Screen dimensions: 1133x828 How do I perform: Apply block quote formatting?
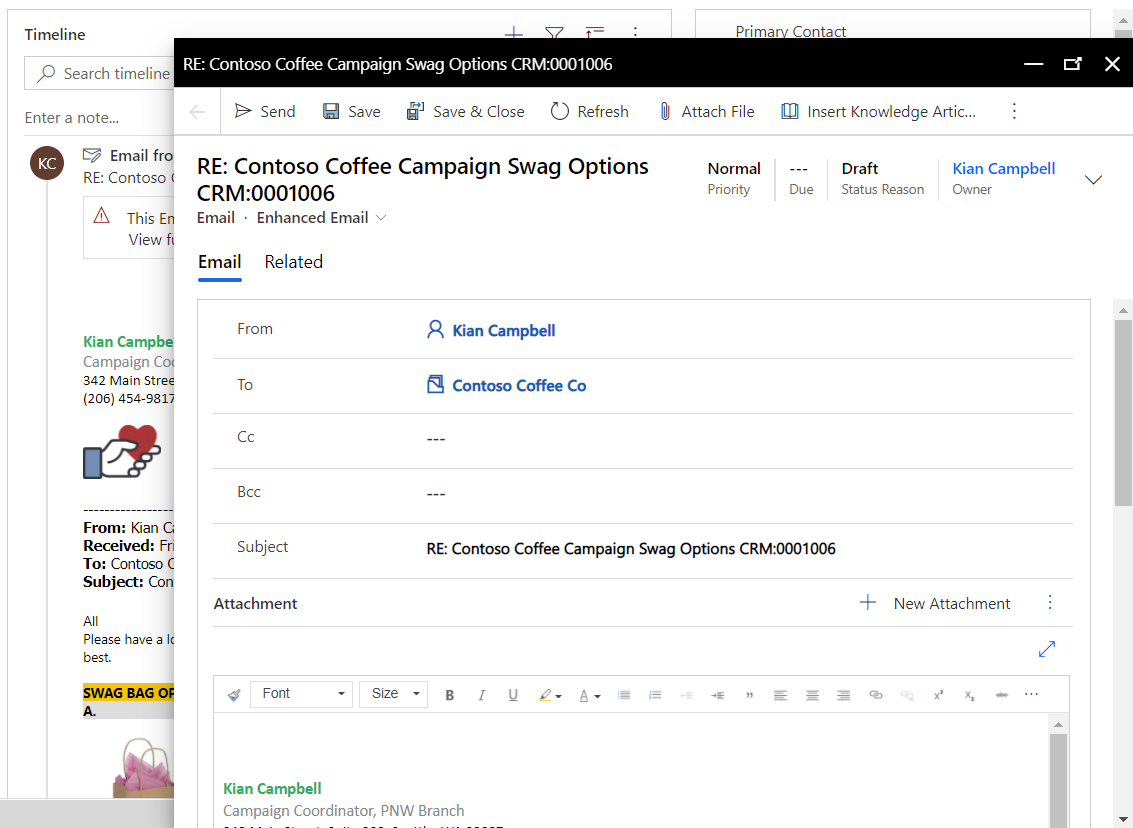749,695
